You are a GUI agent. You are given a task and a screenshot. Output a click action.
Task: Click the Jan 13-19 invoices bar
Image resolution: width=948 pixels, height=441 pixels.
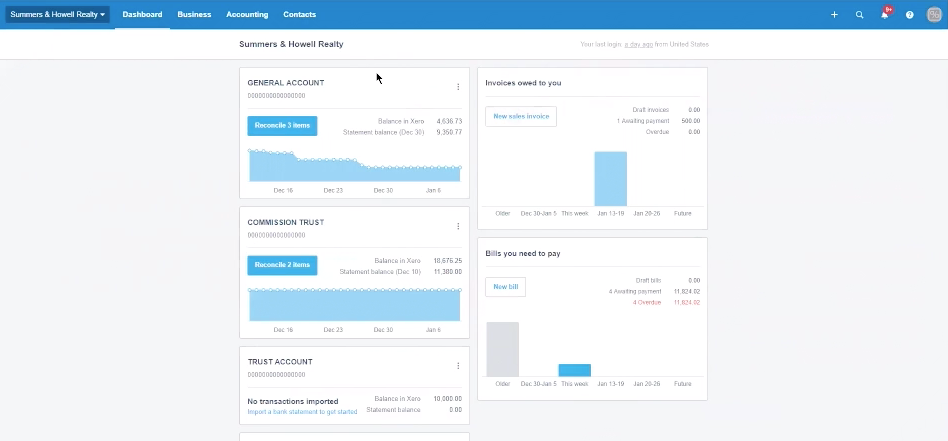click(611, 179)
